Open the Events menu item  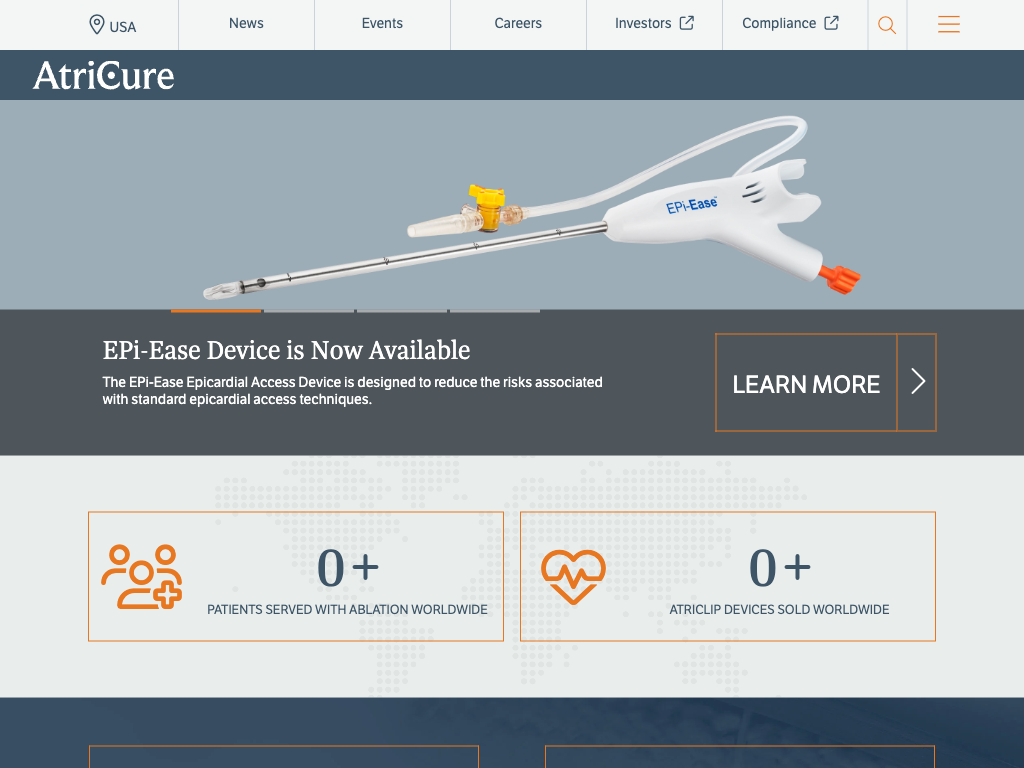coord(382,24)
